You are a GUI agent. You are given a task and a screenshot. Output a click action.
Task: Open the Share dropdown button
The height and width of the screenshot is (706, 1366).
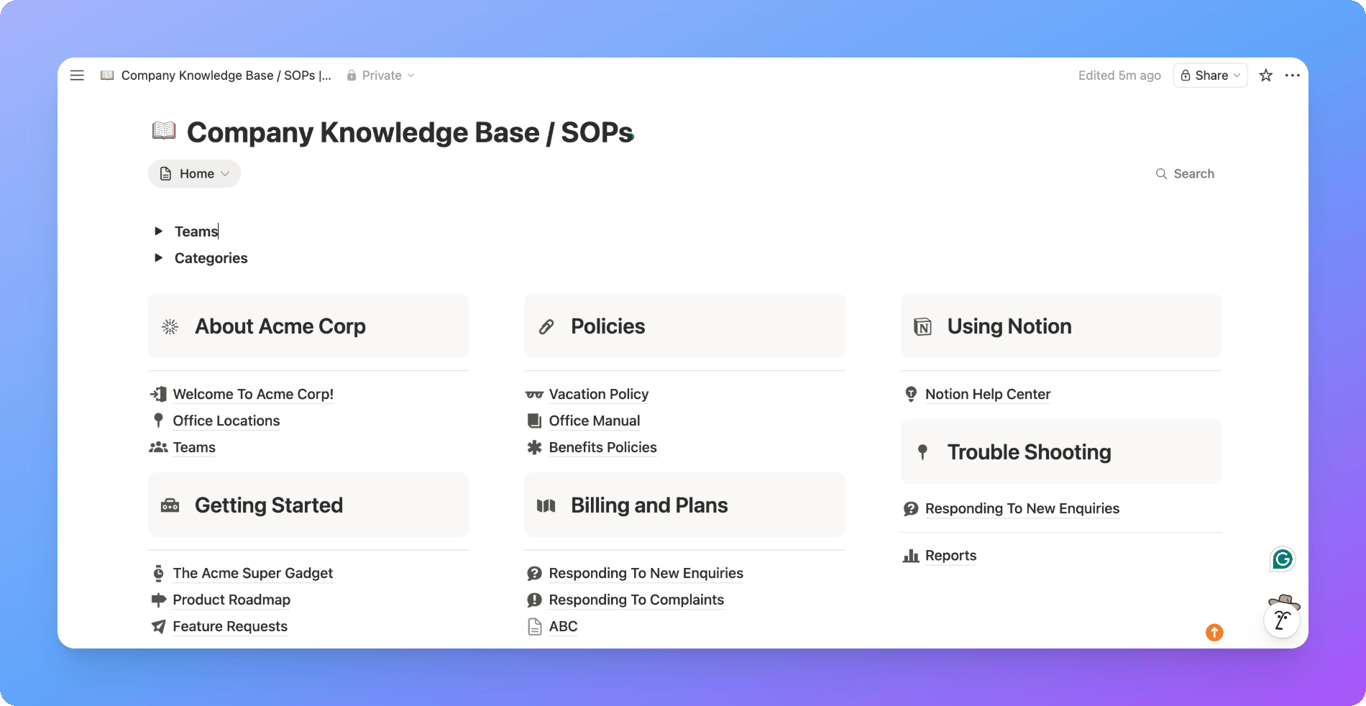point(1210,75)
